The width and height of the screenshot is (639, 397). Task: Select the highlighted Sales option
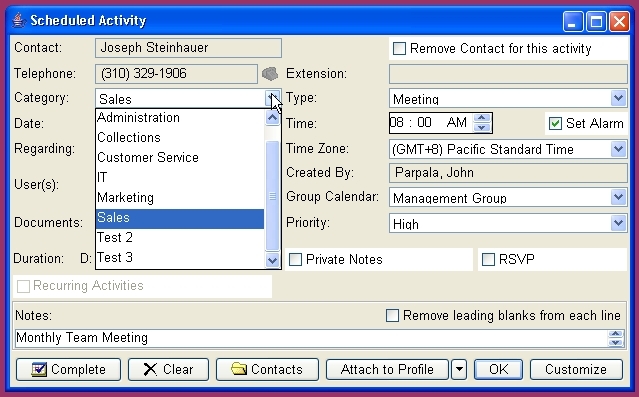[x=180, y=218]
